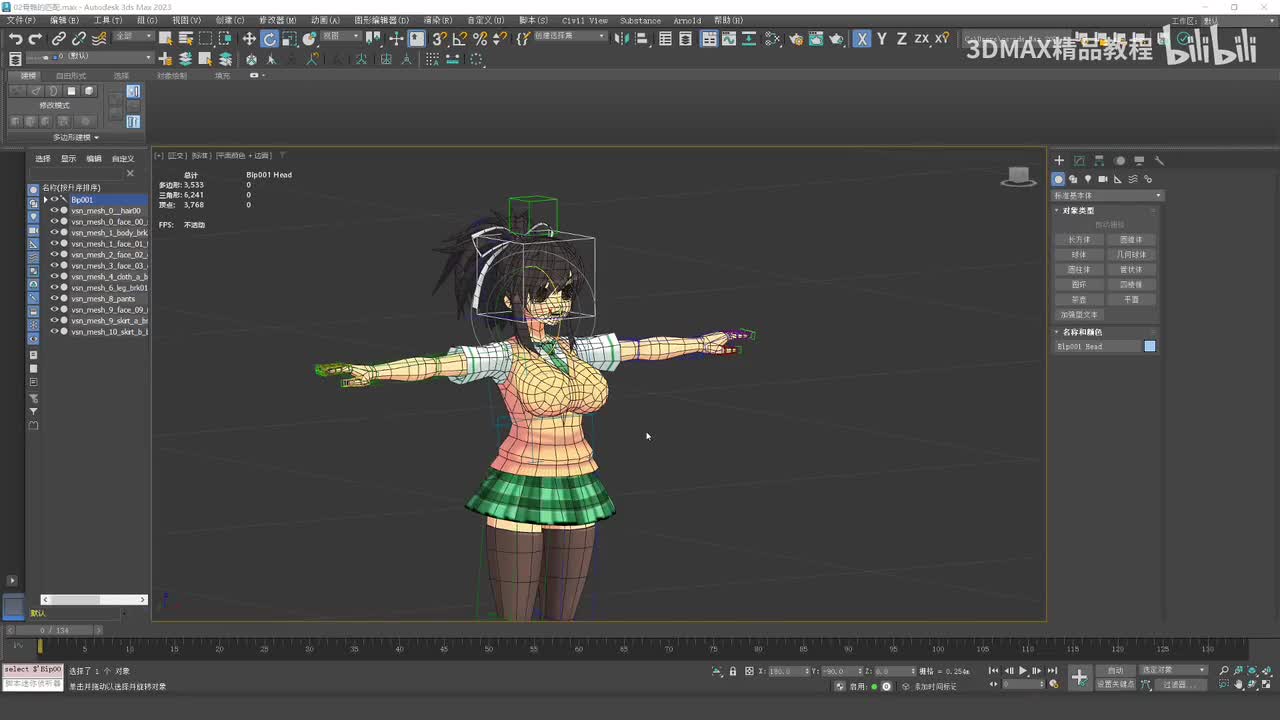Click the Zoom magnifier navigation icon
Screen dimensions: 1280x720
[x=1224, y=671]
